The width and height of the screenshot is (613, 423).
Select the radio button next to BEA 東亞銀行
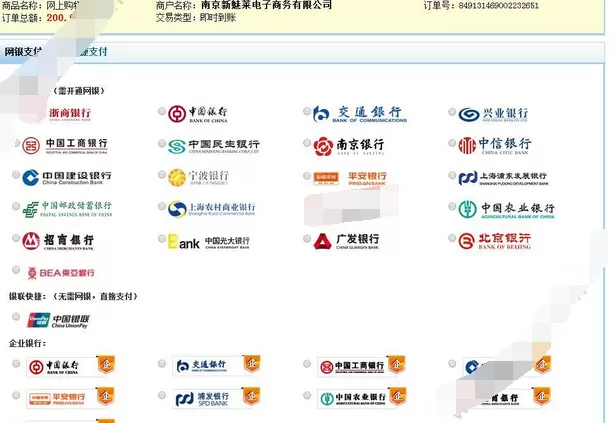16,269
